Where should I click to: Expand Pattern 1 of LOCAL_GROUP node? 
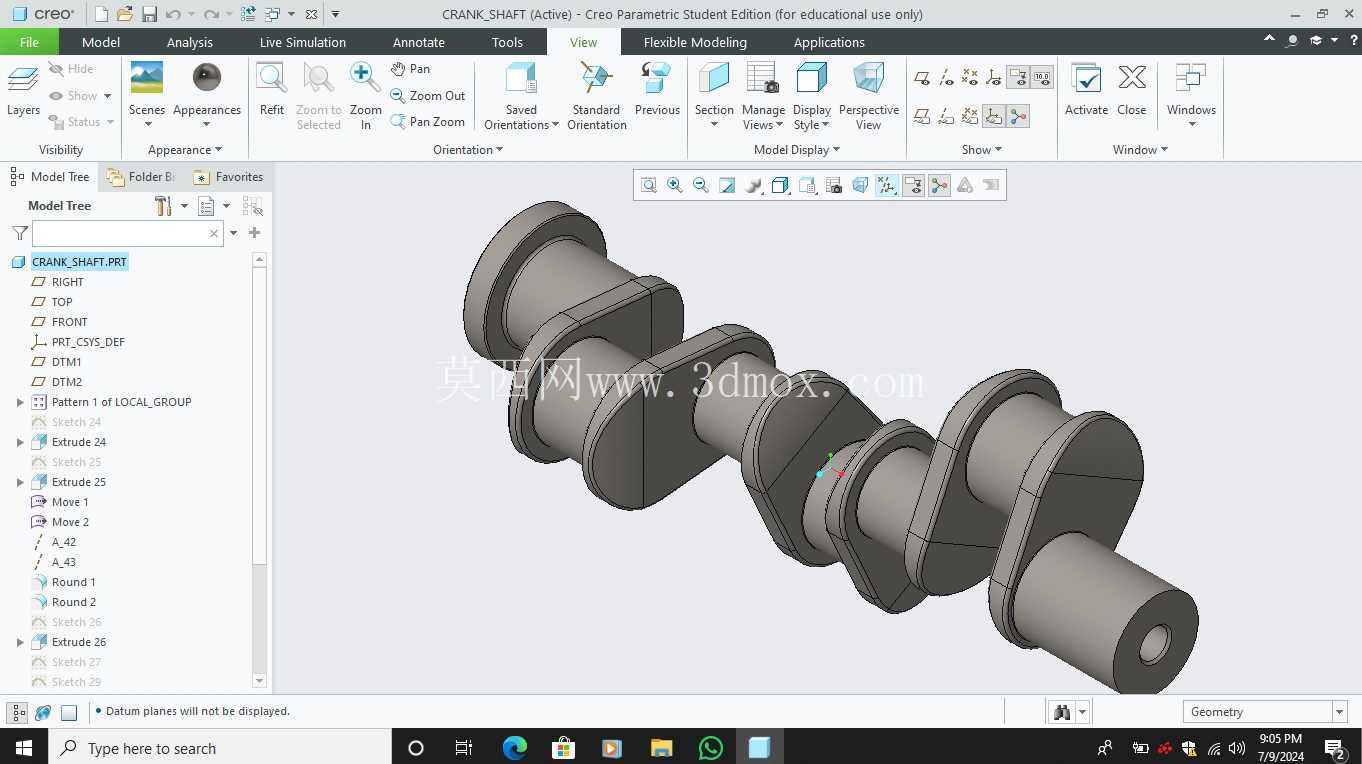point(20,402)
